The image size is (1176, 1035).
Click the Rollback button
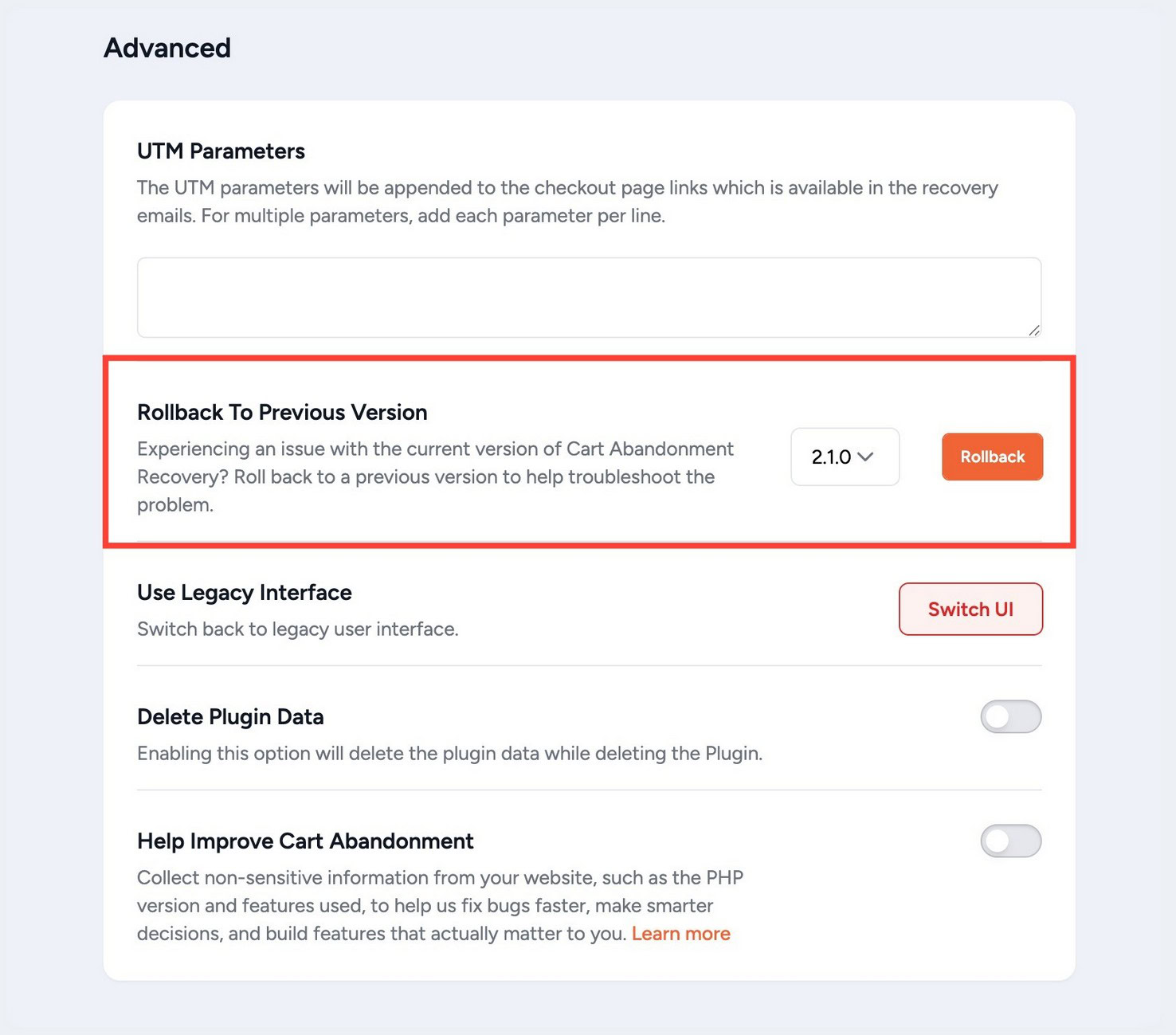(x=992, y=457)
